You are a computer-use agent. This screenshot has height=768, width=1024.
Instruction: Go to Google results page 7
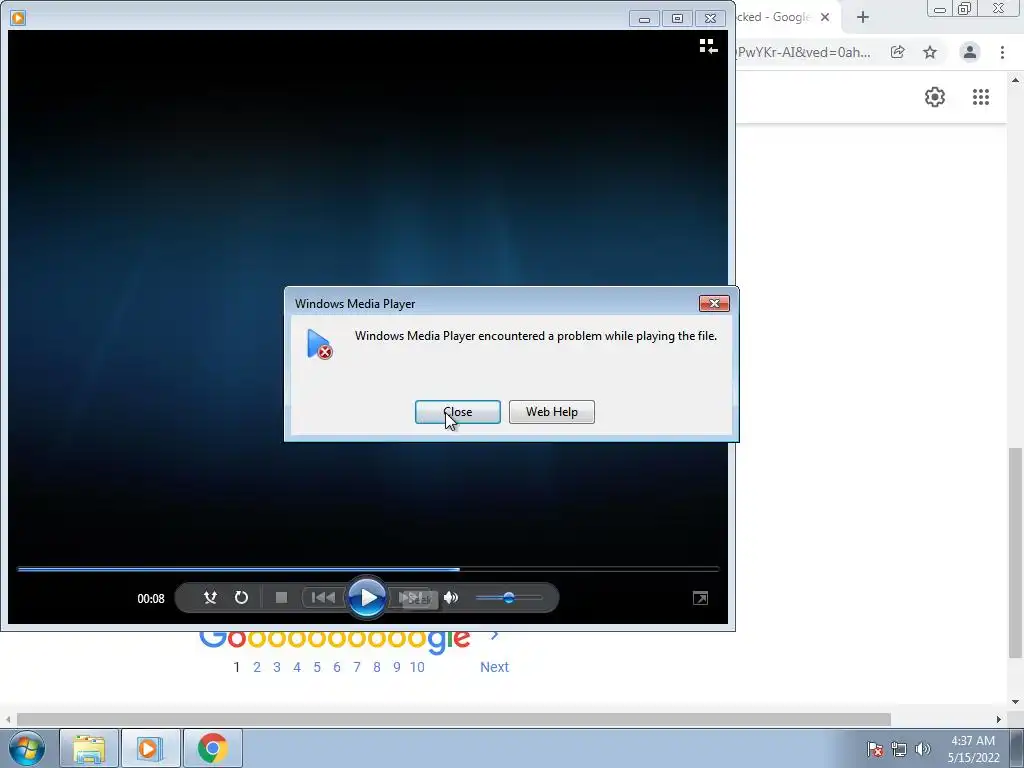click(x=357, y=667)
